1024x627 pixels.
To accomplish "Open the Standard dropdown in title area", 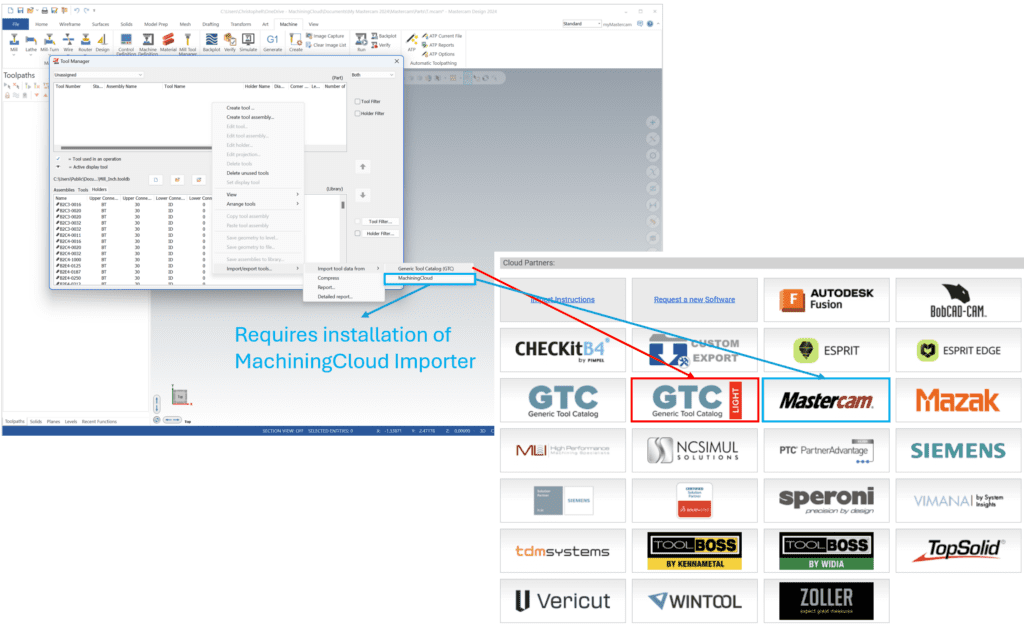I will (581, 24).
